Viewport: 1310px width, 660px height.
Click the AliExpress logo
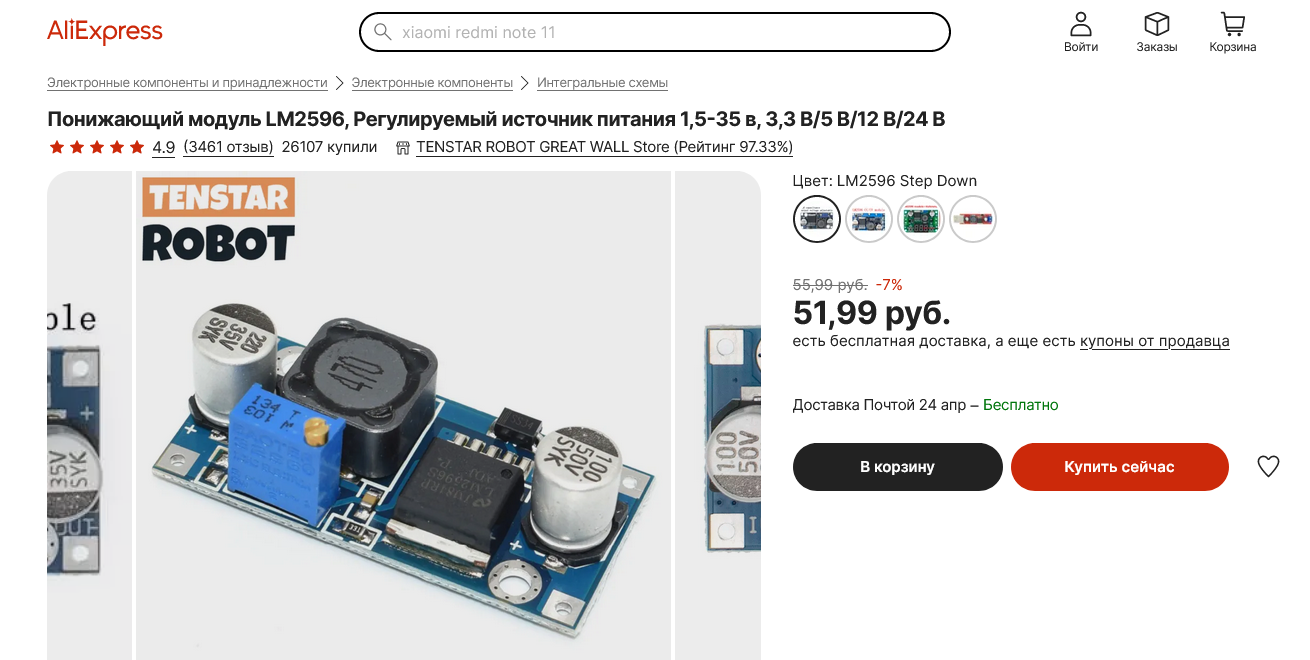coord(105,32)
